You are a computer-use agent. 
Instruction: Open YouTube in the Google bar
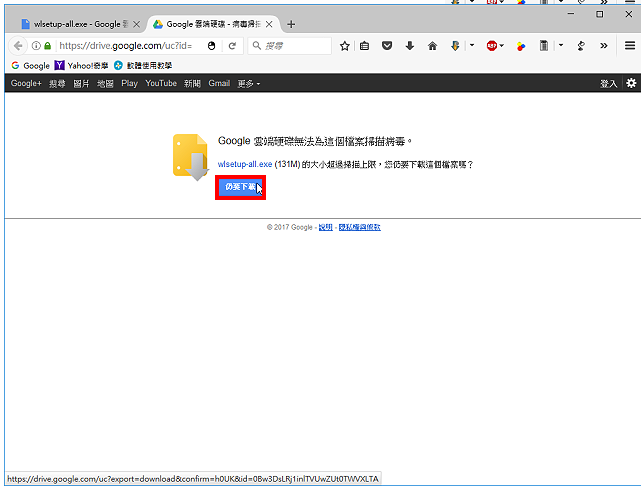[x=161, y=83]
